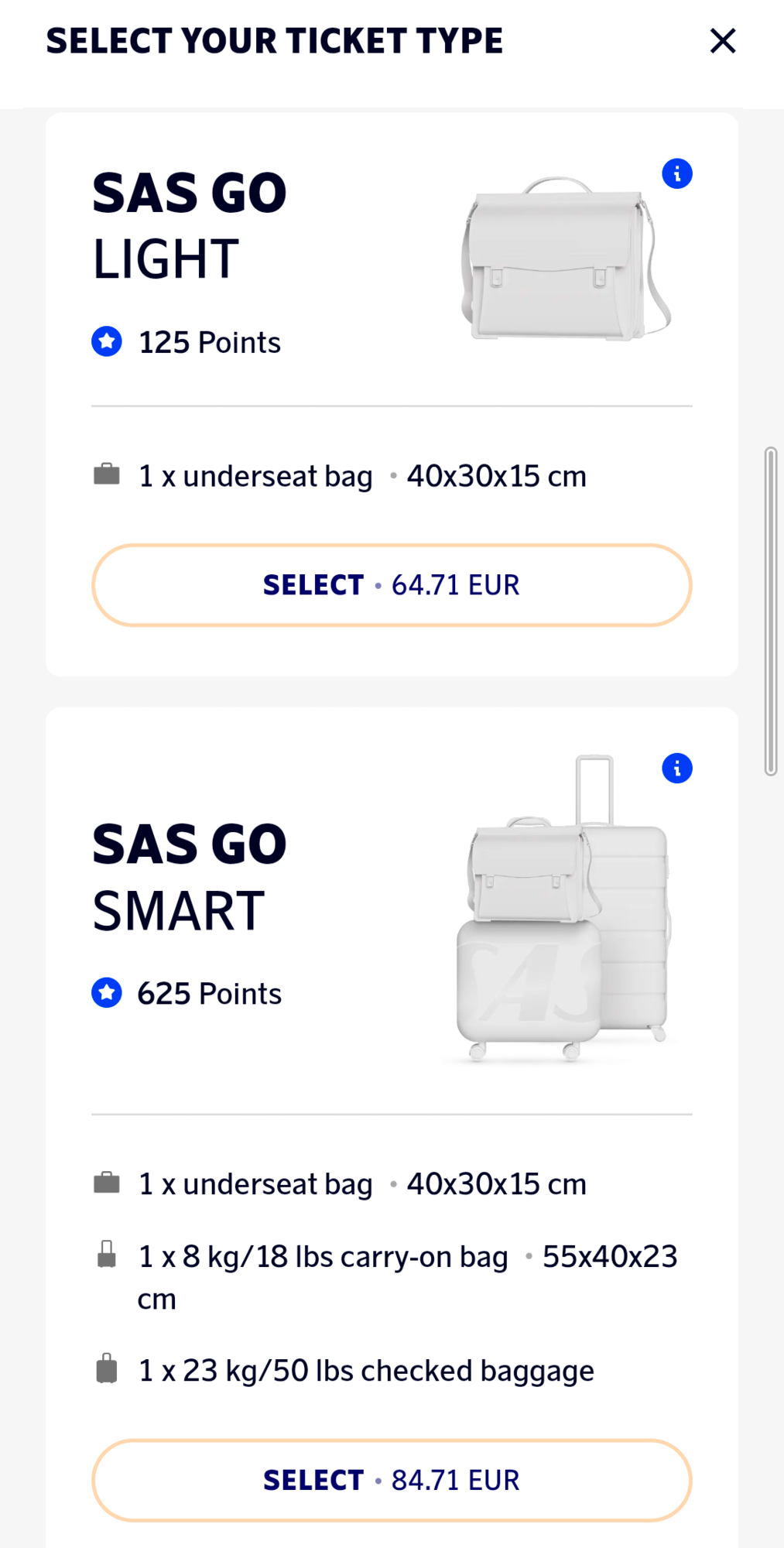
Task: Click the 8 kg carry-on bag text
Action: tap(324, 1257)
